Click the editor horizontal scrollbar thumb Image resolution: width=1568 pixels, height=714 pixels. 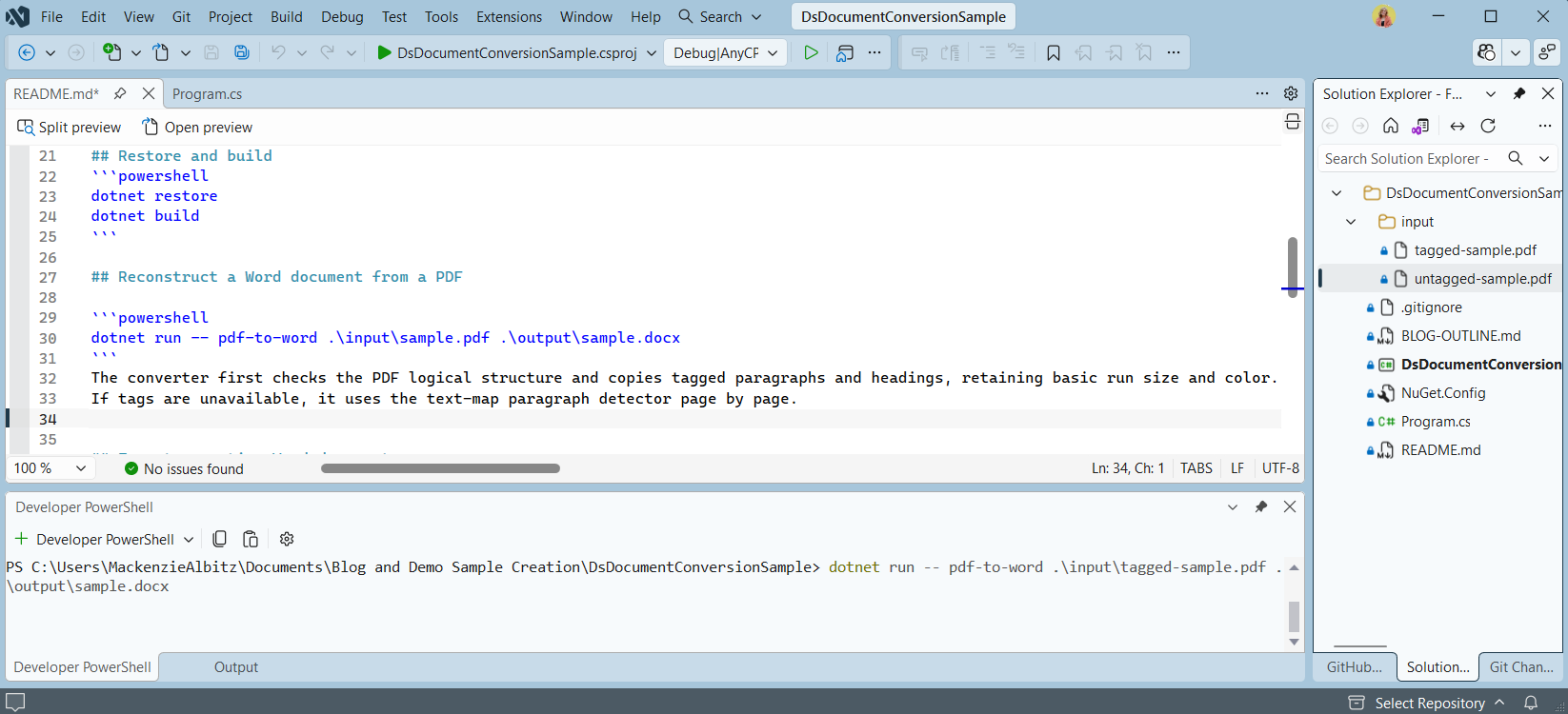[x=440, y=468]
